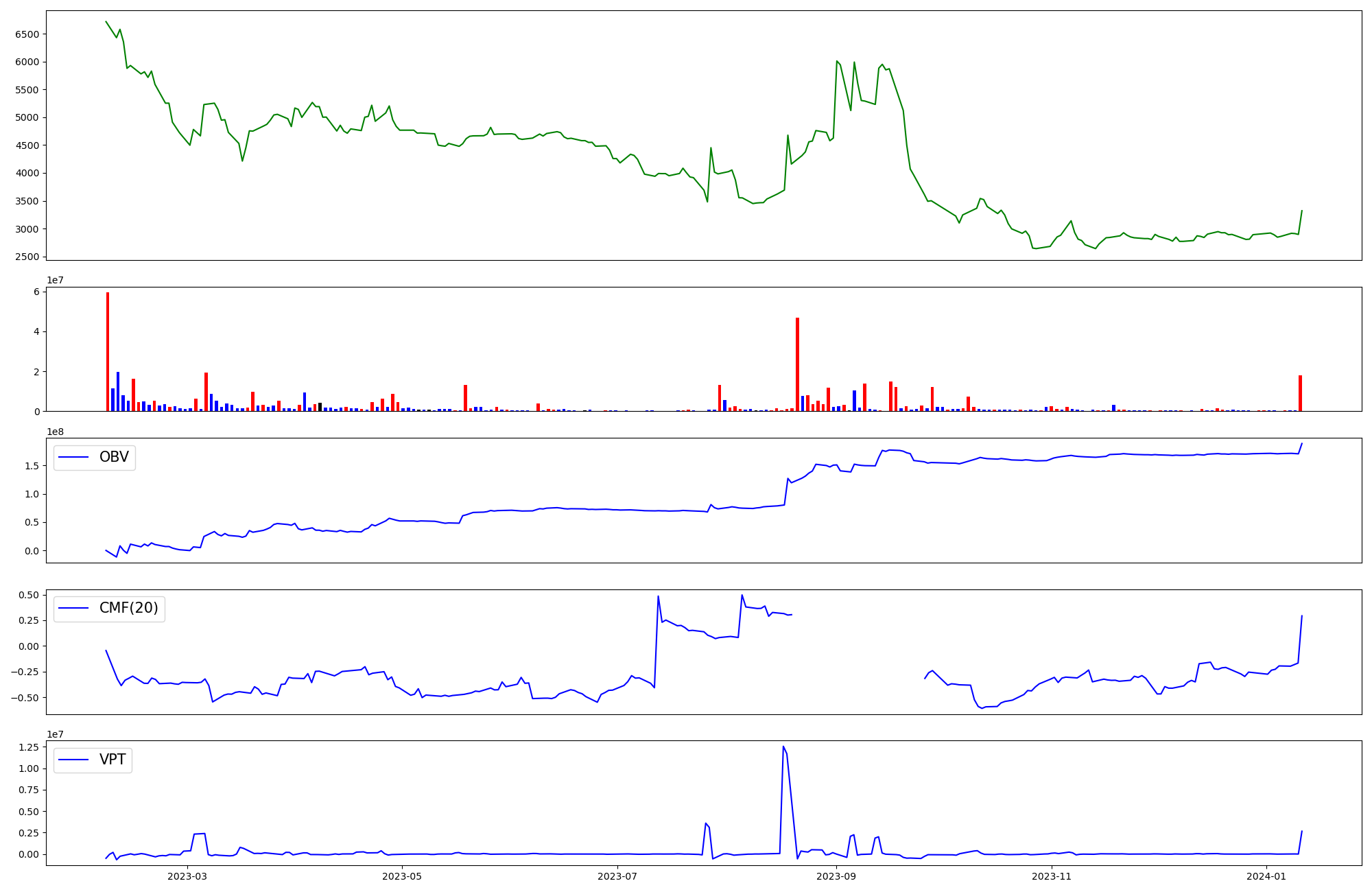The width and height of the screenshot is (1372, 892).
Task: Click the 2023-07 date tick label
Action: pos(618,876)
